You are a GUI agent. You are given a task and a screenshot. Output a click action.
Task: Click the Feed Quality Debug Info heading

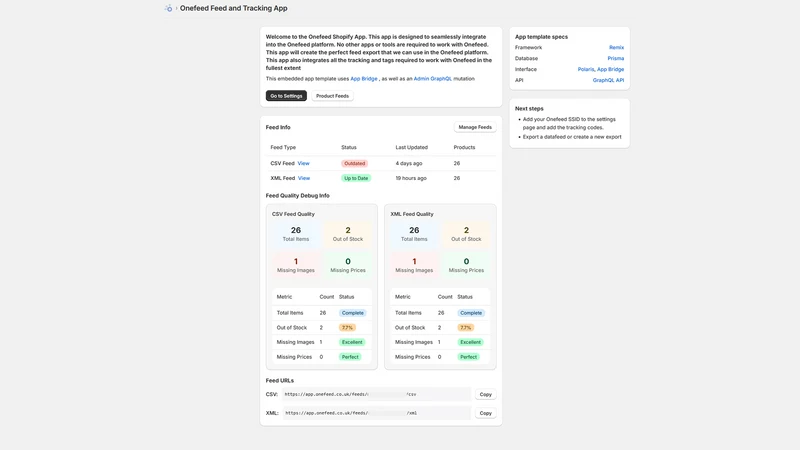(x=297, y=195)
